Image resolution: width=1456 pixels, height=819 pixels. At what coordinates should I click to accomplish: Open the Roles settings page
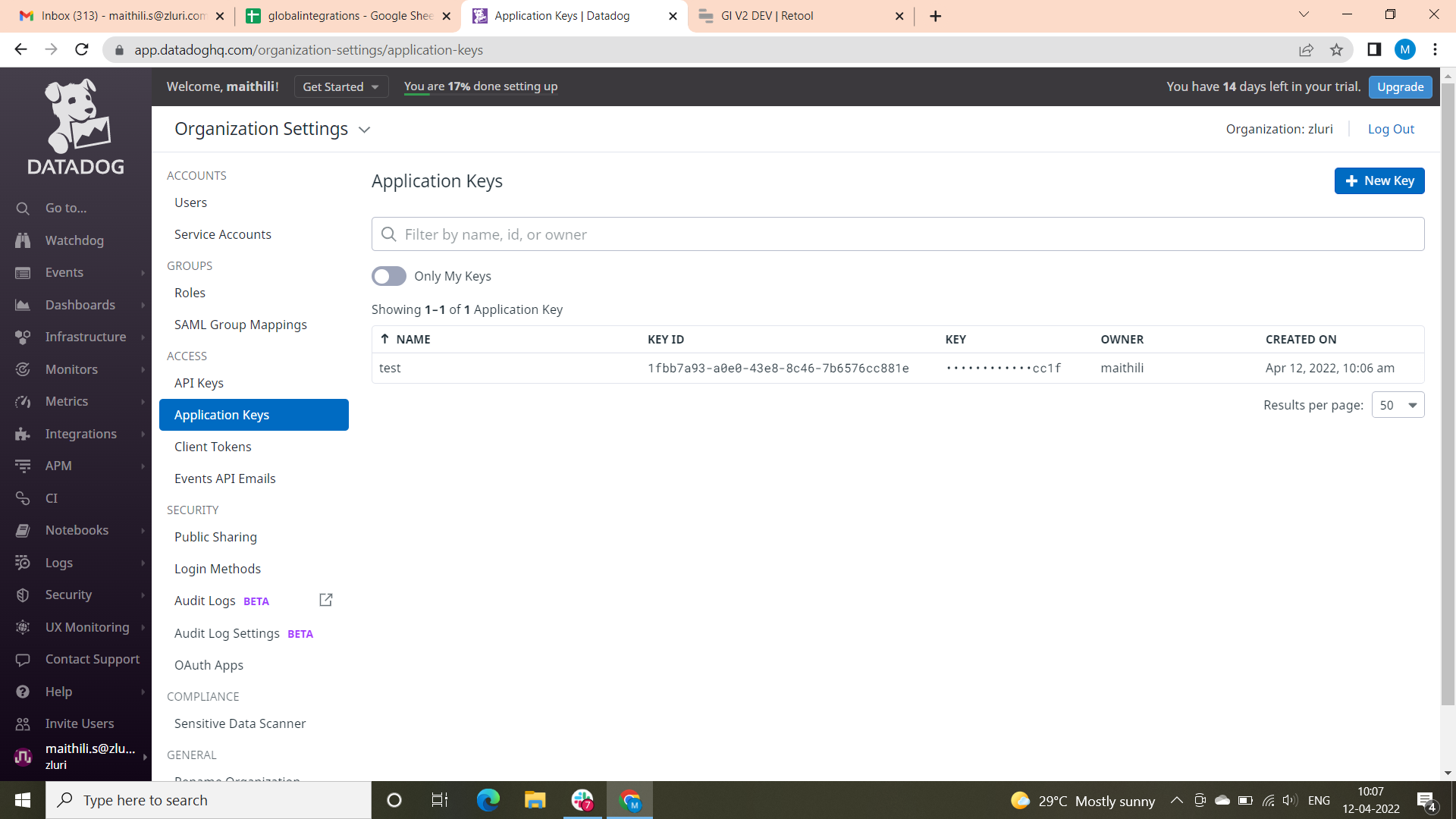click(x=190, y=293)
